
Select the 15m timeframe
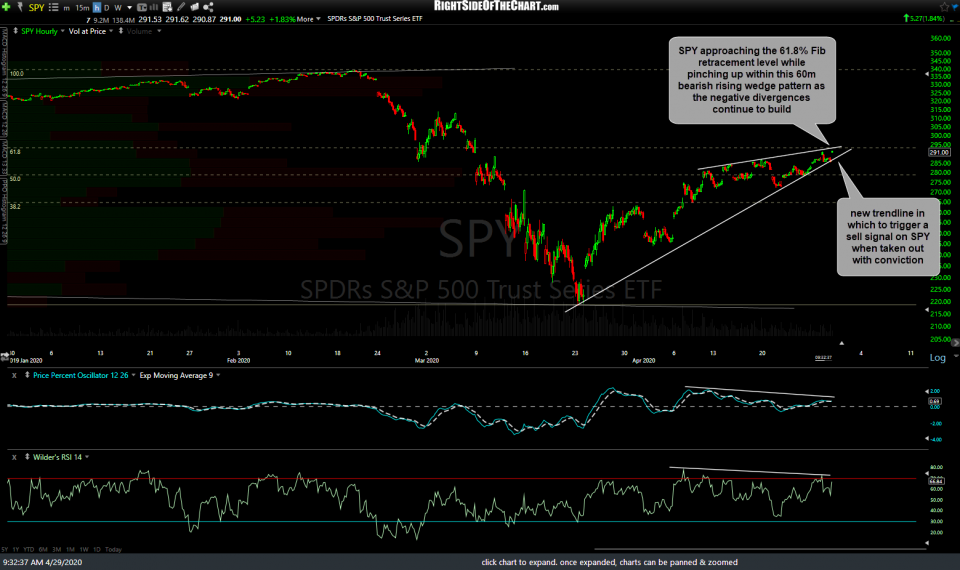[x=82, y=8]
